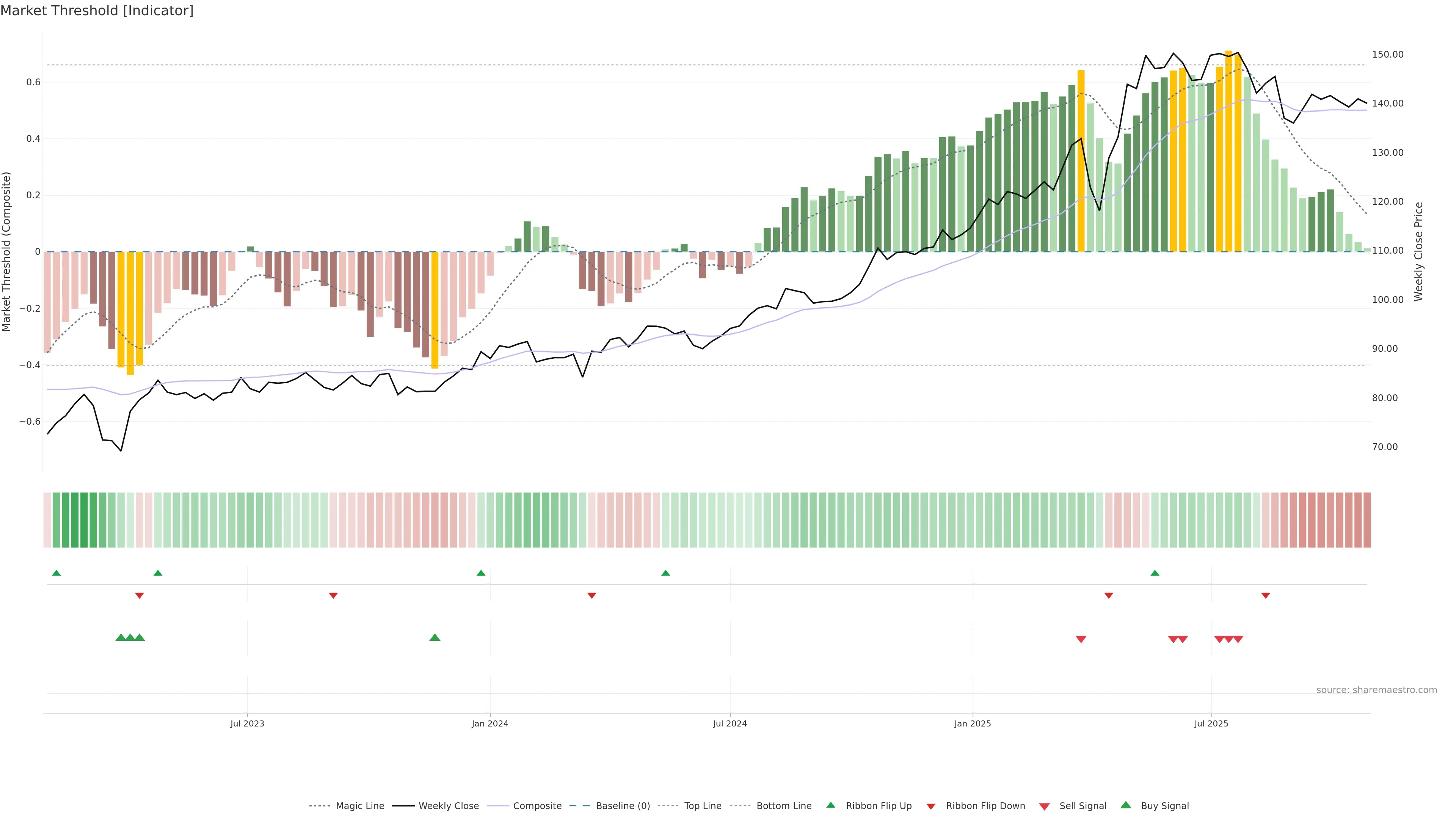
Task: Toggle the Magic Line legend entry
Action: coord(359,806)
